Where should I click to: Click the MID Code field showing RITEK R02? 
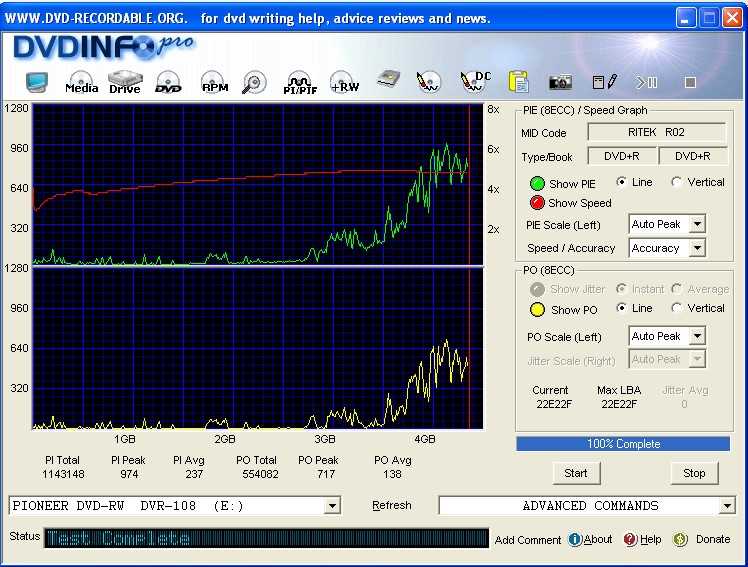point(656,132)
